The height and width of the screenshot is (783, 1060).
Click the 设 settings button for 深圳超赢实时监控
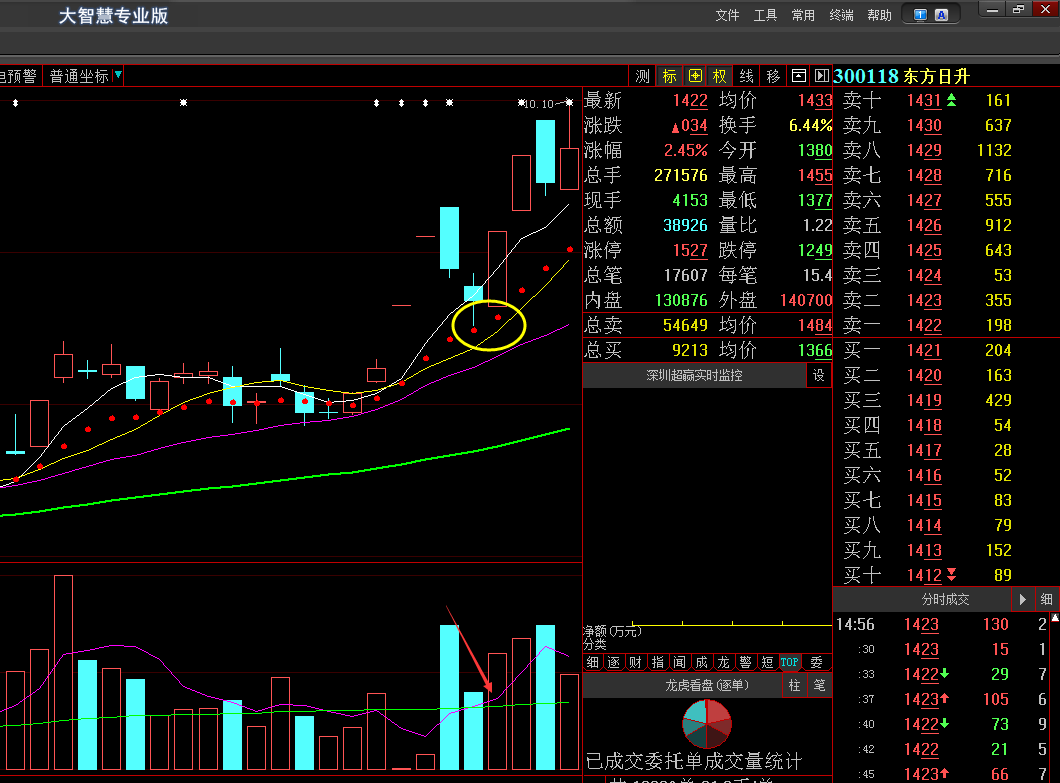tap(819, 375)
